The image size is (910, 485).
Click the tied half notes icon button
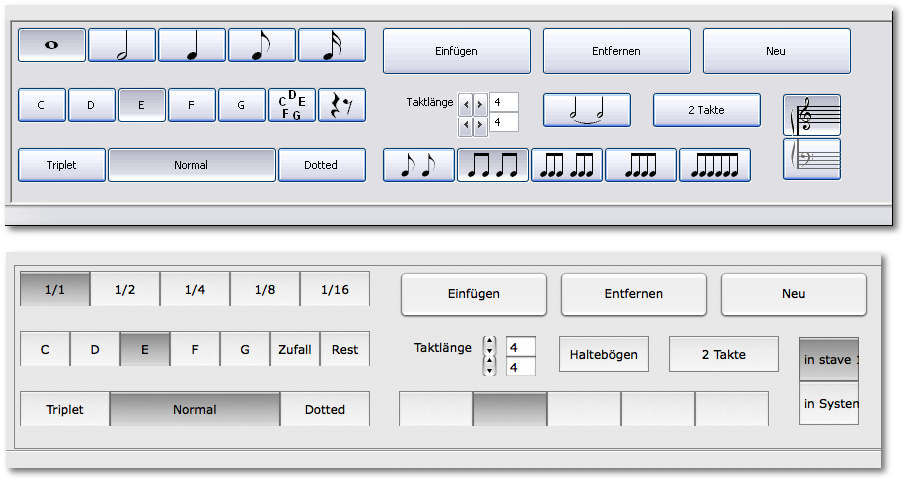(587, 110)
